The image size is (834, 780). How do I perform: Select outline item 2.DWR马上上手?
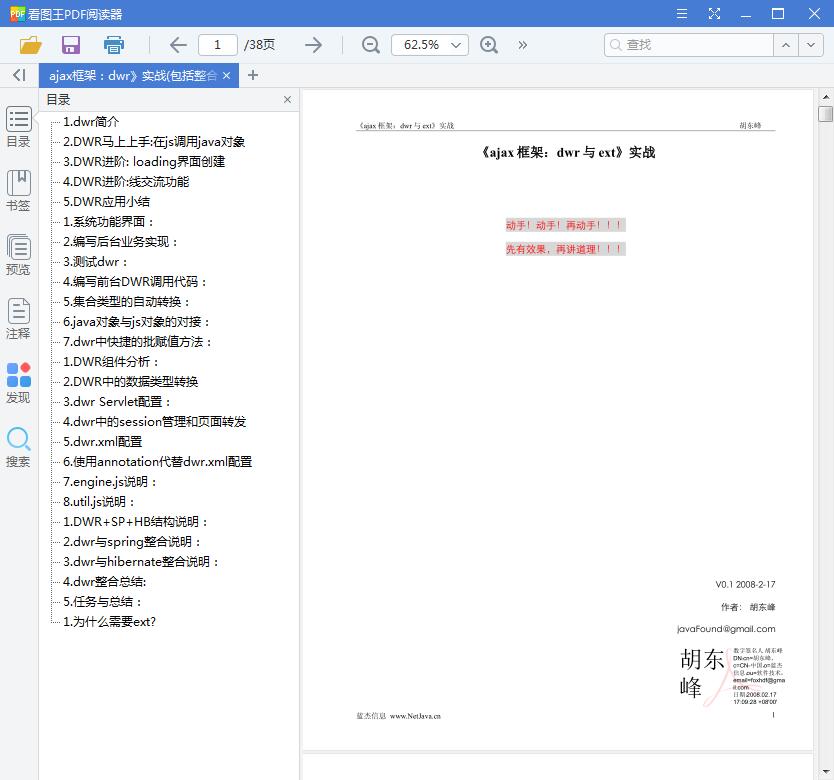pyautogui.click(x=154, y=142)
